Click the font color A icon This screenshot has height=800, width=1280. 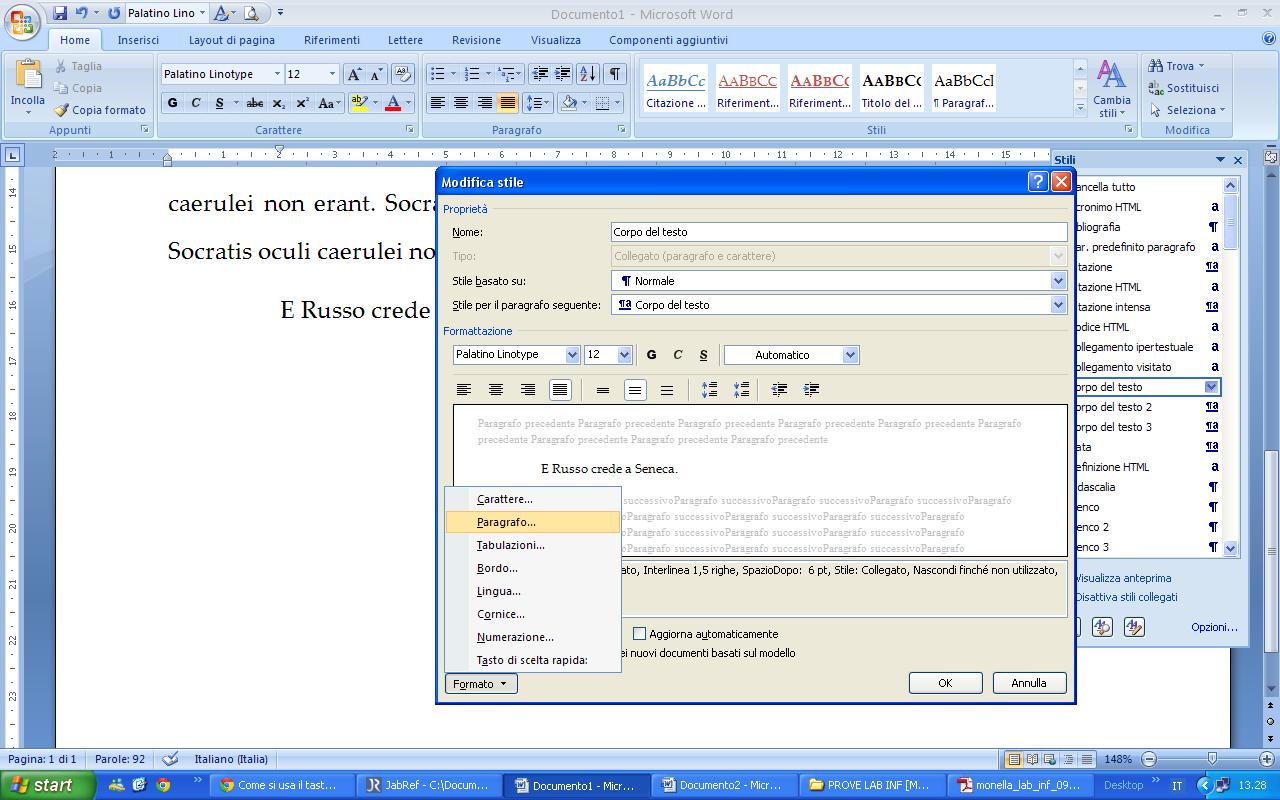pos(392,103)
